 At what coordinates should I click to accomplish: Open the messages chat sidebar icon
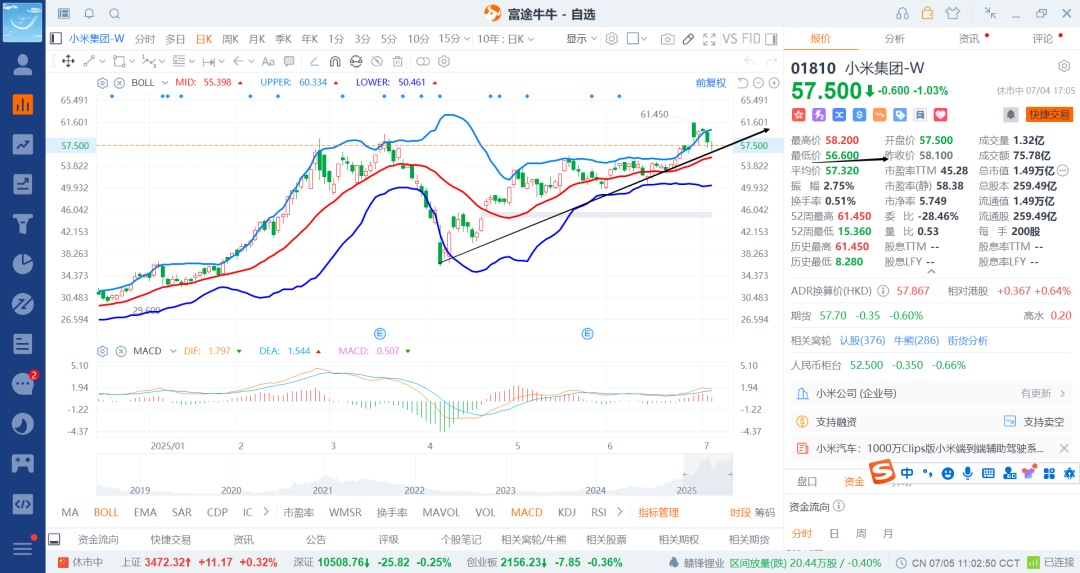point(23,384)
